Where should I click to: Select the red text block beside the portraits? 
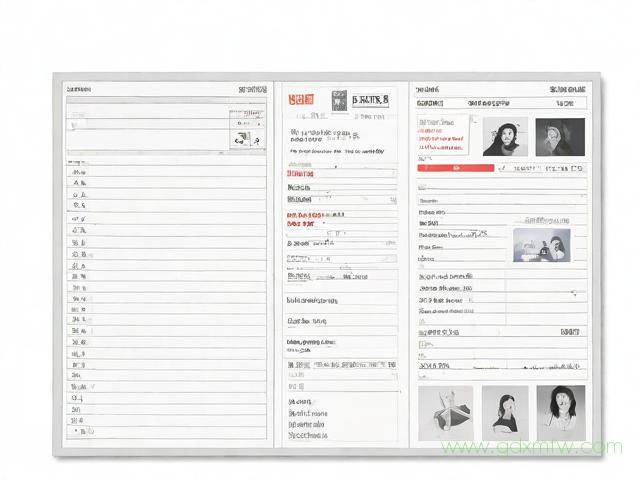[442, 136]
